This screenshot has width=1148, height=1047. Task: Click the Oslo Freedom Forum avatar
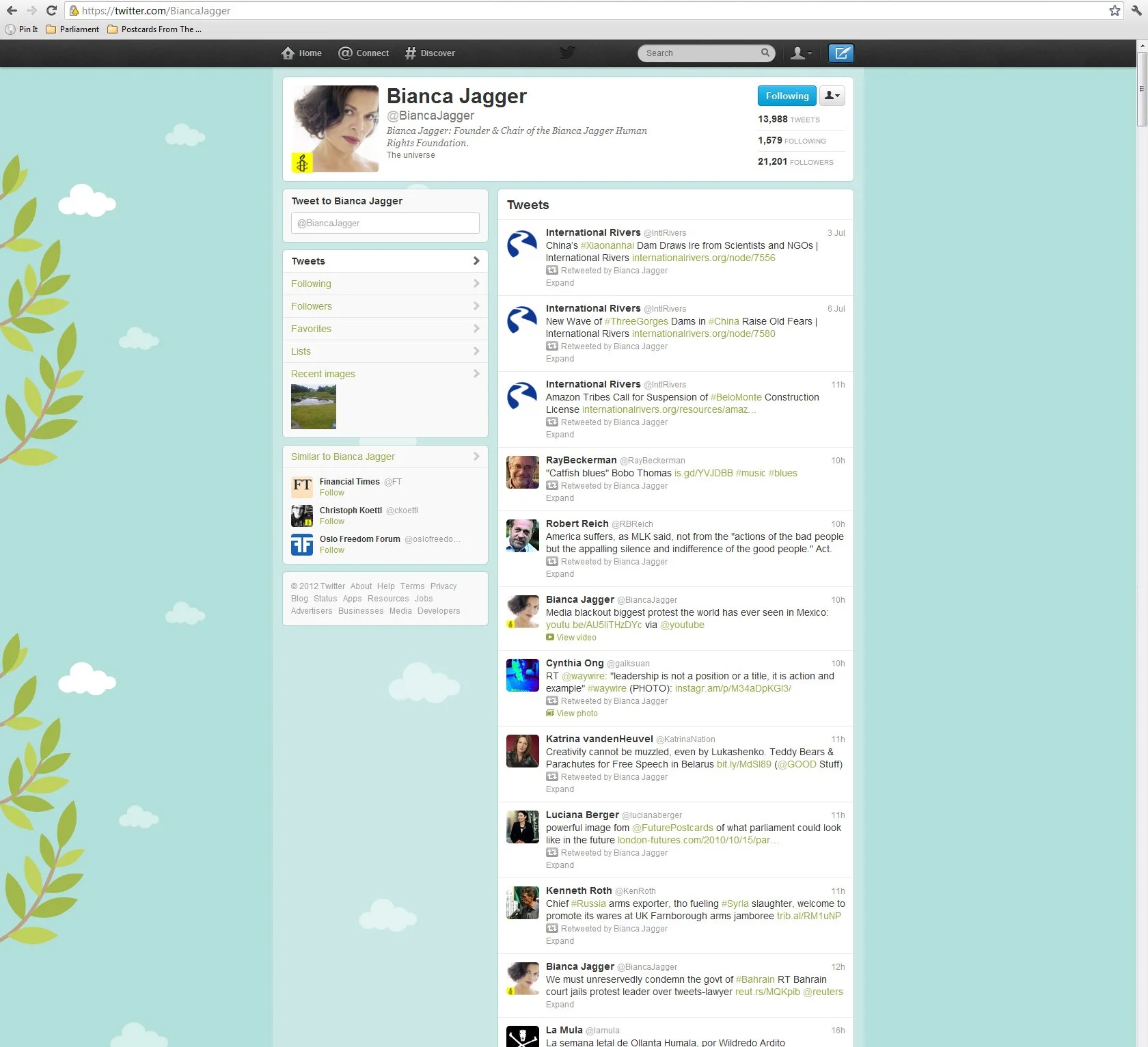[302, 545]
